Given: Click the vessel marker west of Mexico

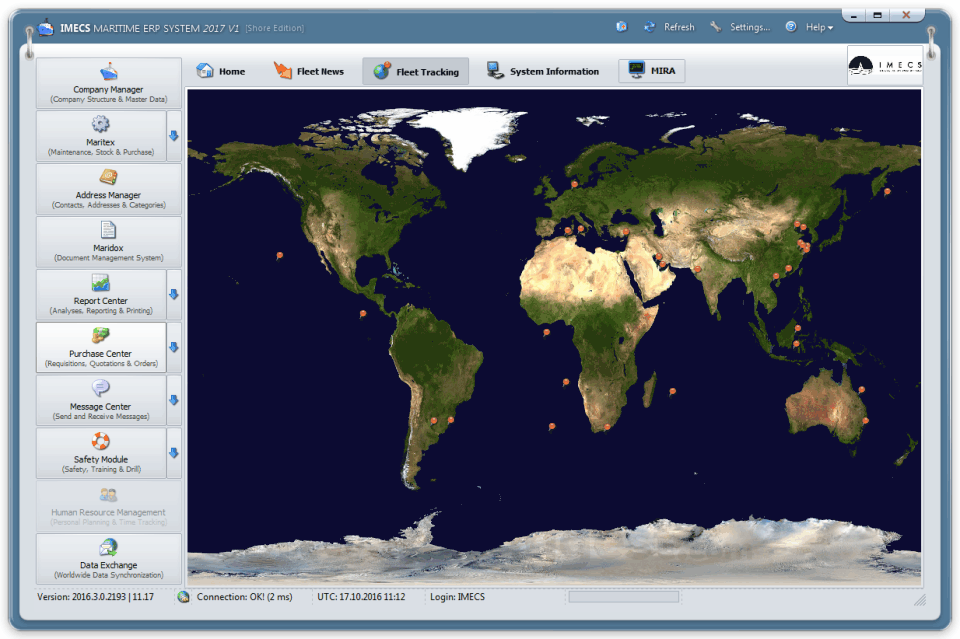Looking at the screenshot, I should tap(280, 255).
